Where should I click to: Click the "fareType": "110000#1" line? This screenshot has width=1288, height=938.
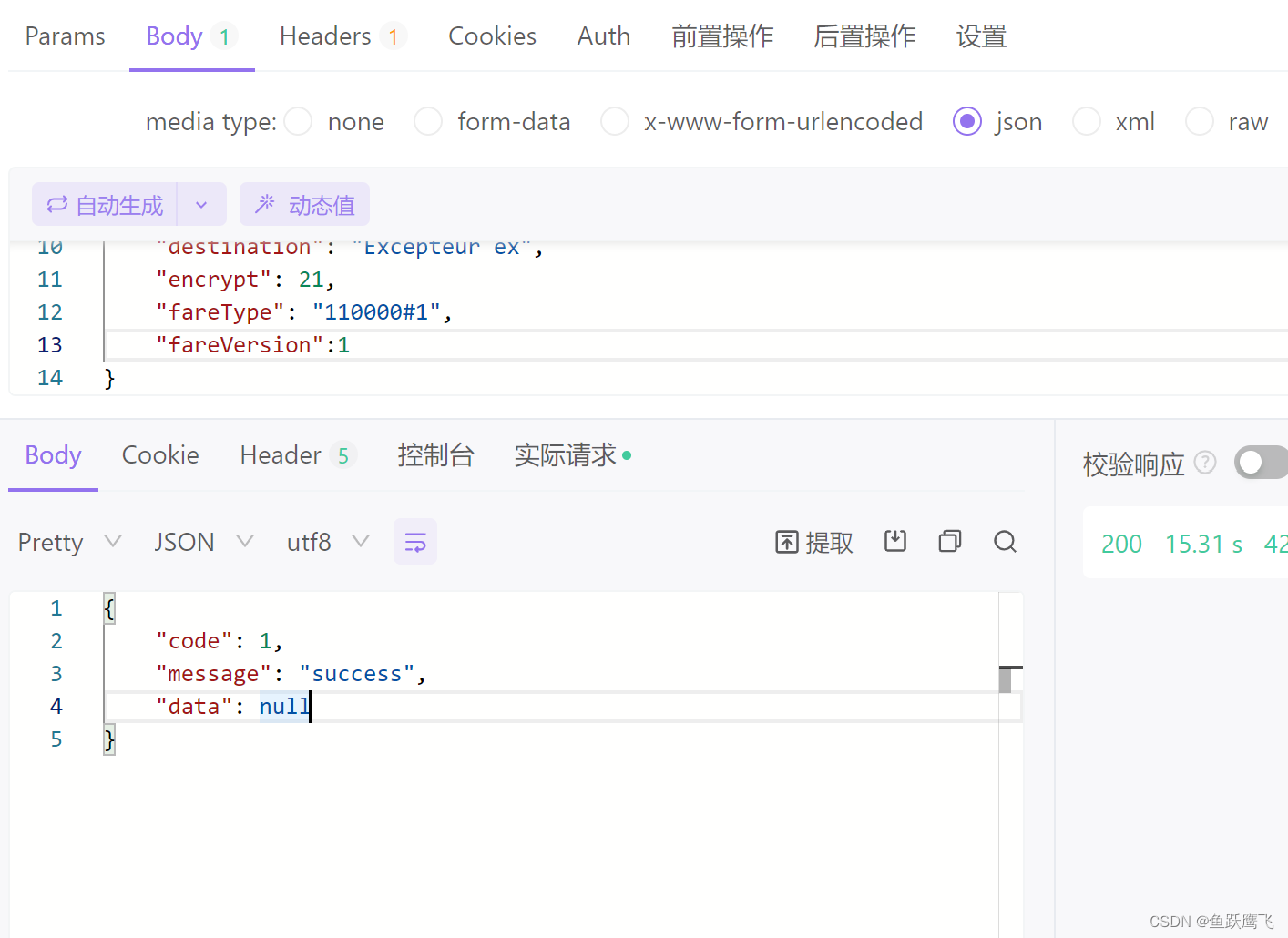click(x=304, y=312)
